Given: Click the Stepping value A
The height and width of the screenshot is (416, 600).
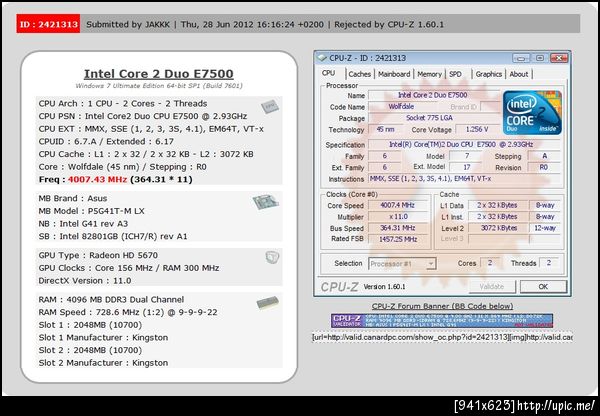Looking at the screenshot, I should (x=544, y=156).
